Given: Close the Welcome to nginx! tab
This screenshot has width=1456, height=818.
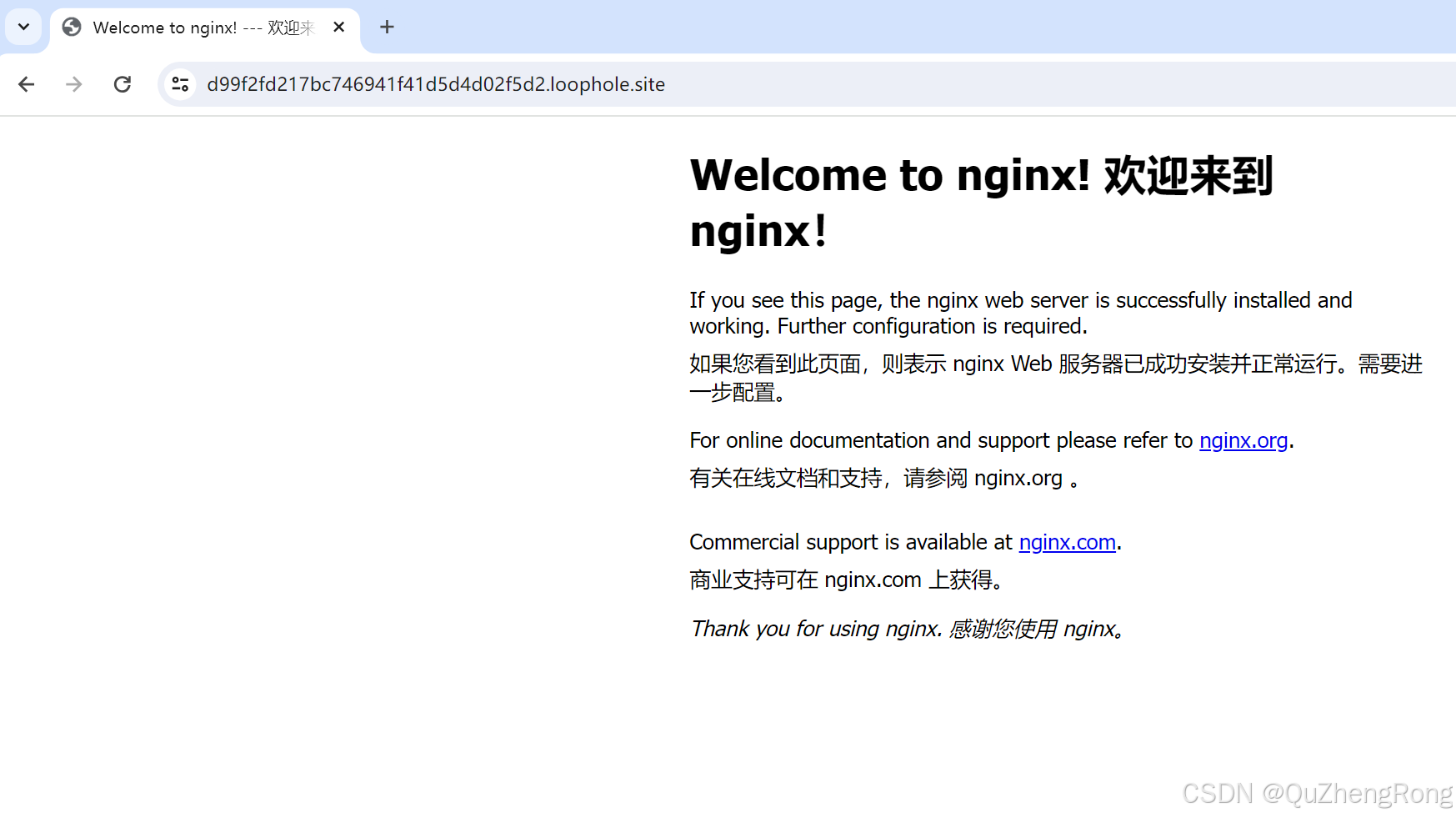Looking at the screenshot, I should [338, 28].
